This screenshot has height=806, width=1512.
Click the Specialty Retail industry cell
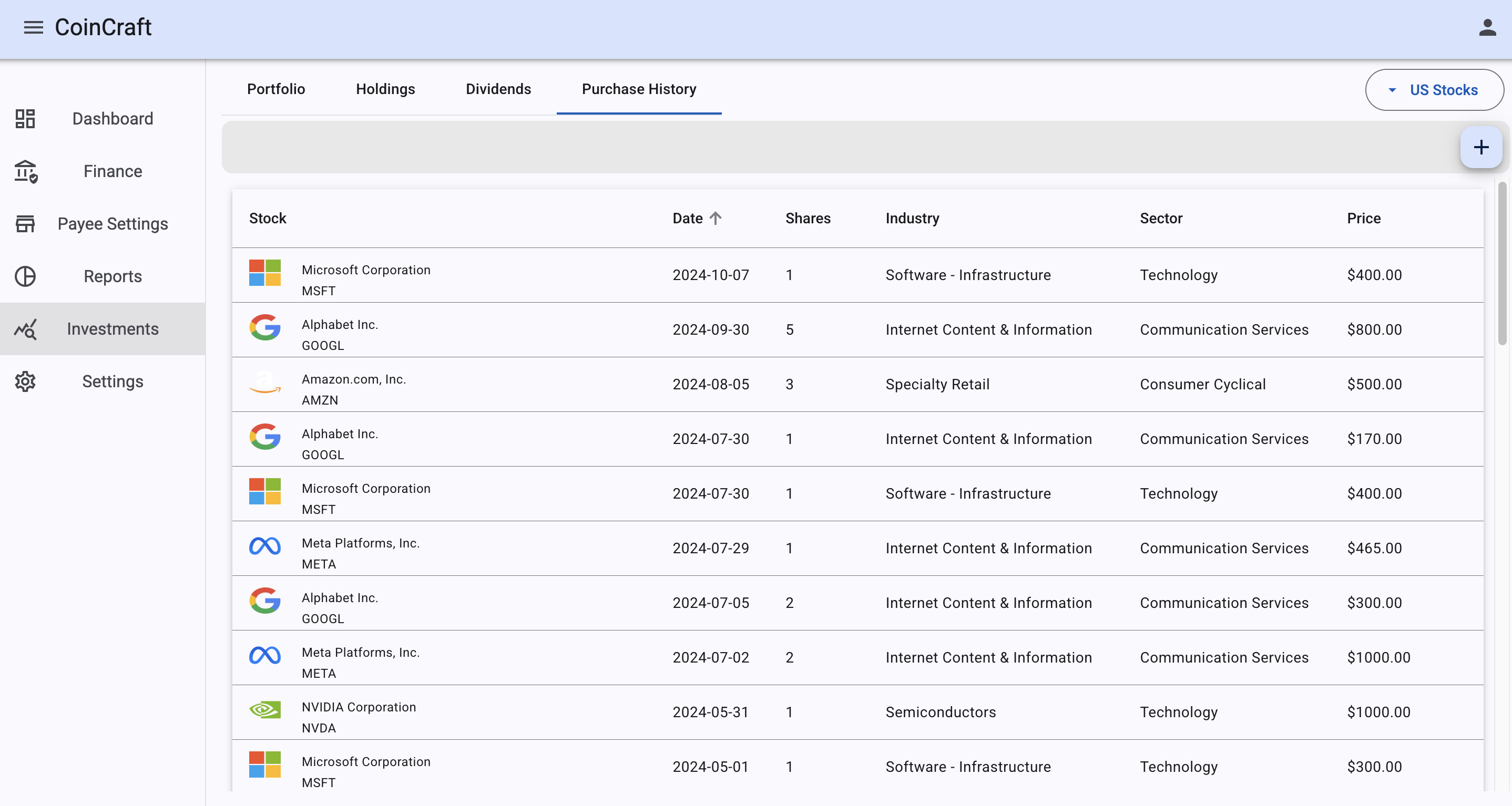click(x=937, y=384)
